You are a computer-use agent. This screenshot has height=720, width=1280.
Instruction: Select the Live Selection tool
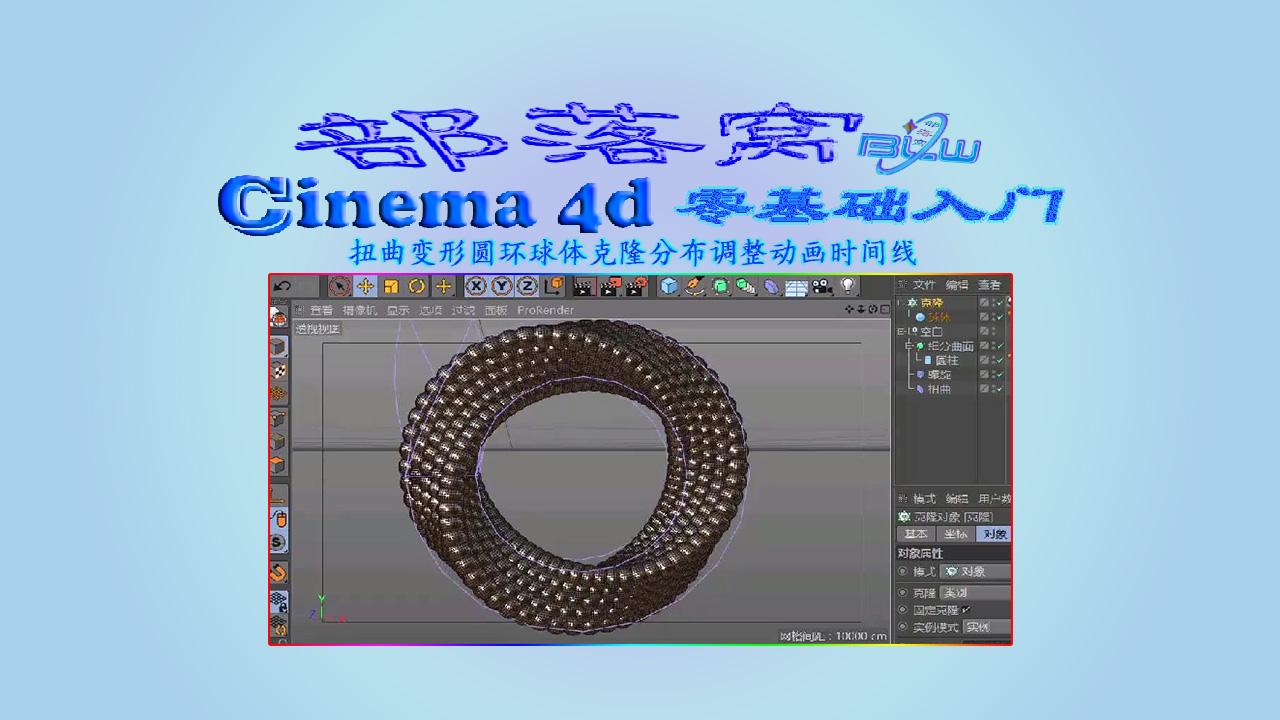click(x=340, y=286)
